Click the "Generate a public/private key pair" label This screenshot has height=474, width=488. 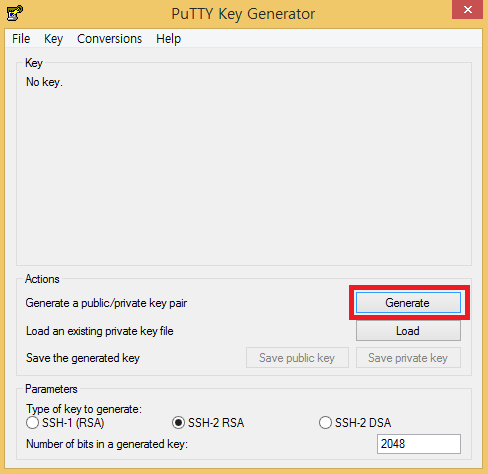pos(106,303)
